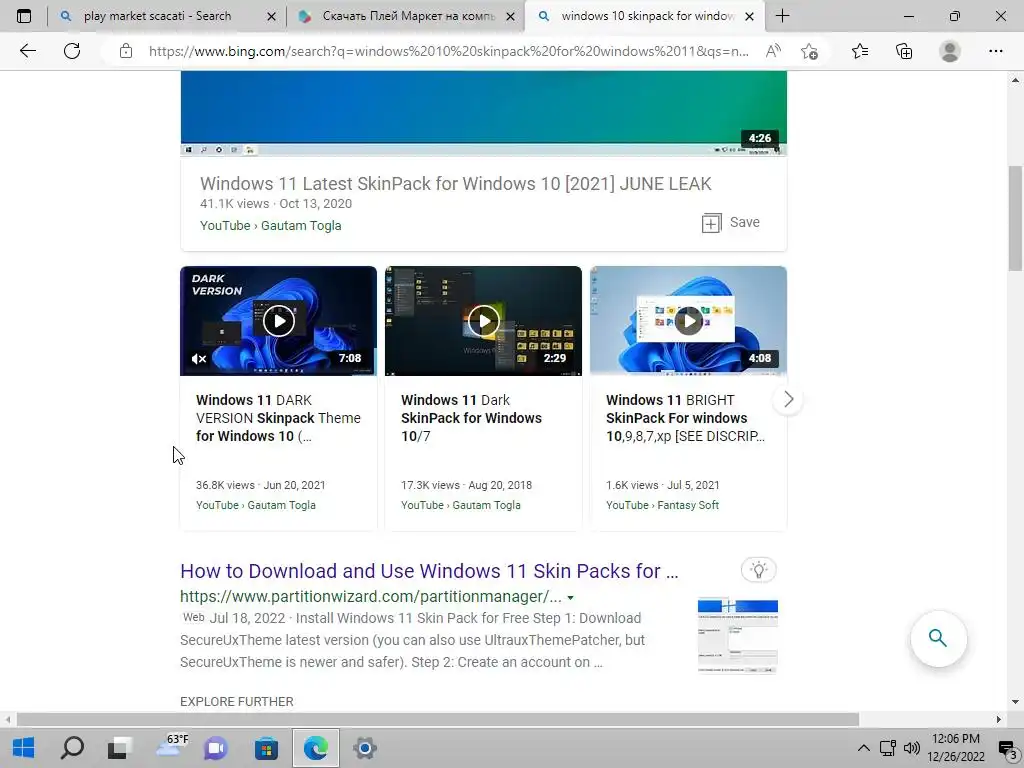Open taskbar Search magnifier

[72, 748]
